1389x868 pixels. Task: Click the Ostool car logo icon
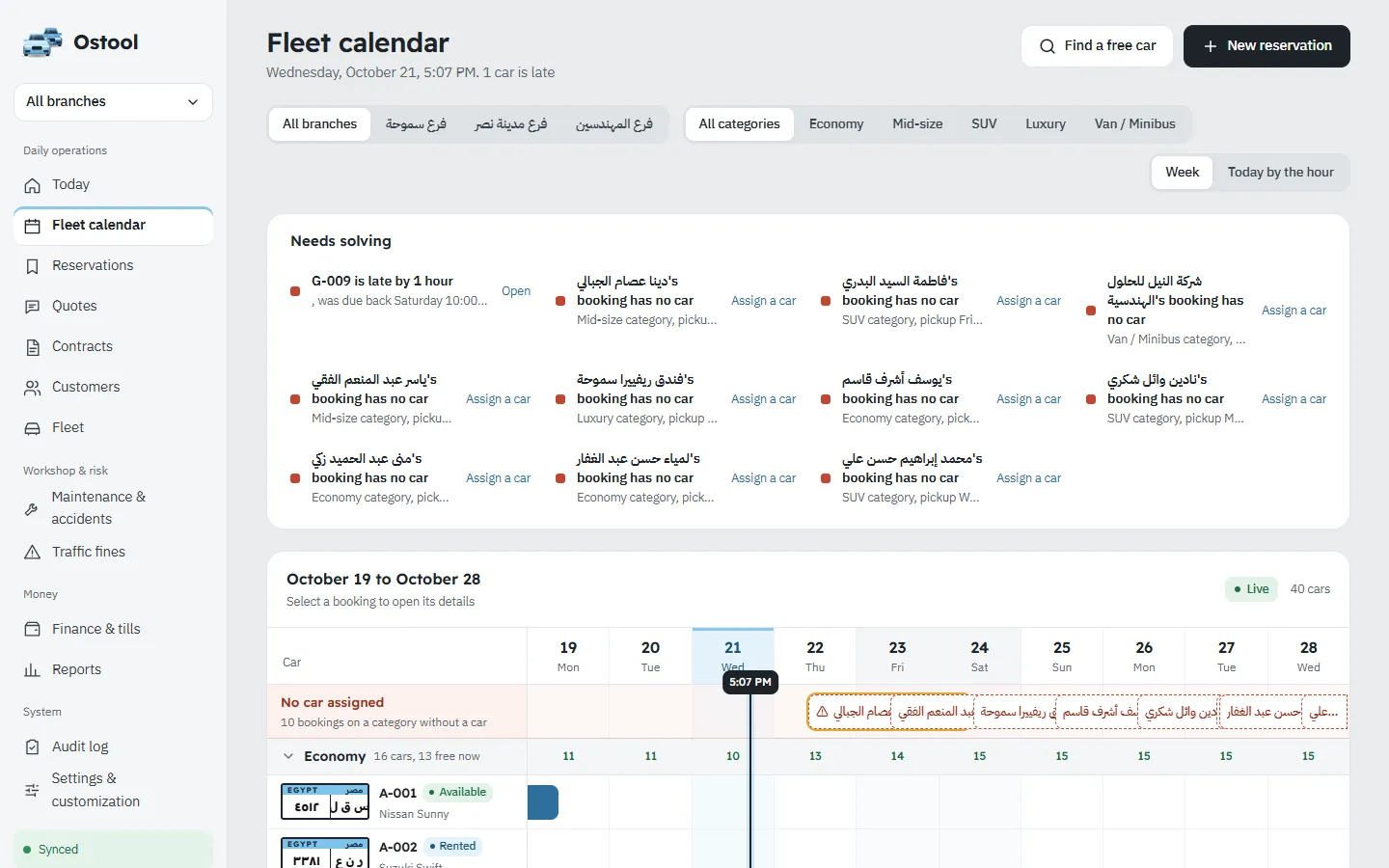click(42, 42)
